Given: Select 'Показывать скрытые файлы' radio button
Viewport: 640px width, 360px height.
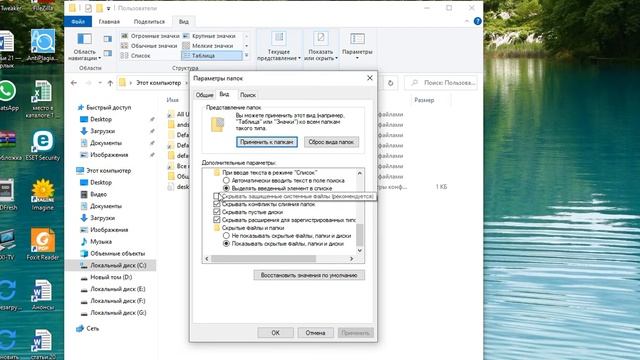Looking at the screenshot, I should tap(226, 244).
